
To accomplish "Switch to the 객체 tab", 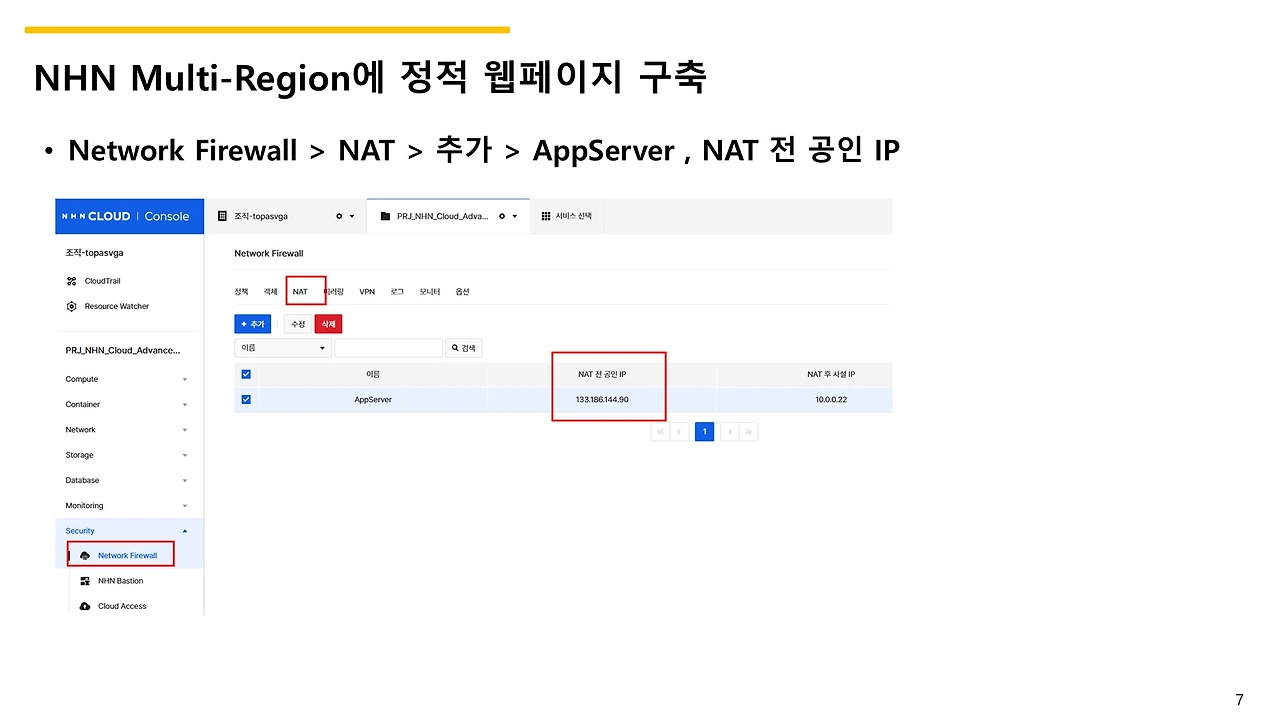I will (271, 292).
